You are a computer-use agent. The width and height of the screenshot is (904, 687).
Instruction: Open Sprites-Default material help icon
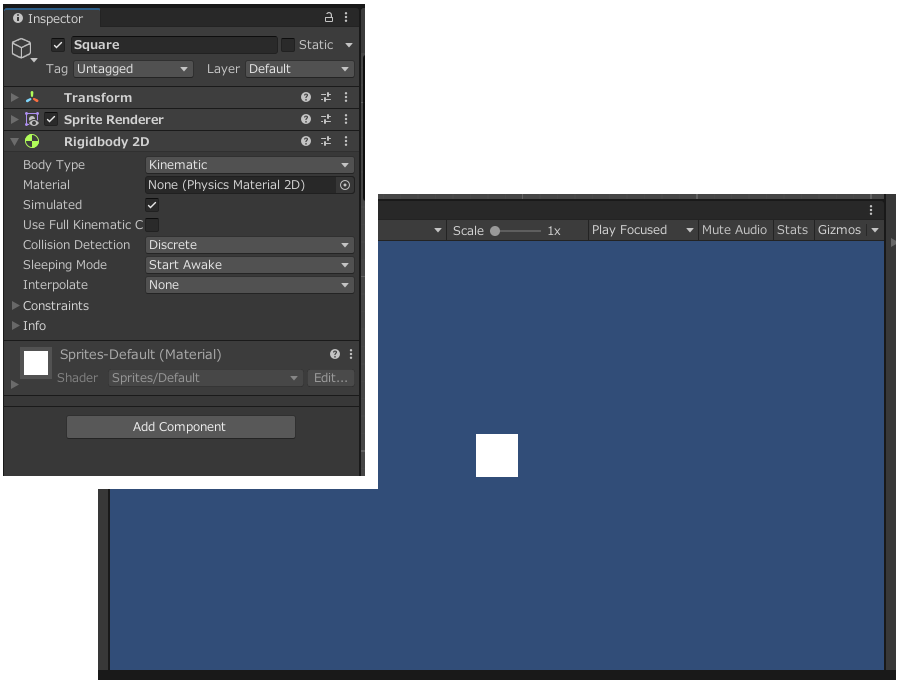(x=335, y=354)
